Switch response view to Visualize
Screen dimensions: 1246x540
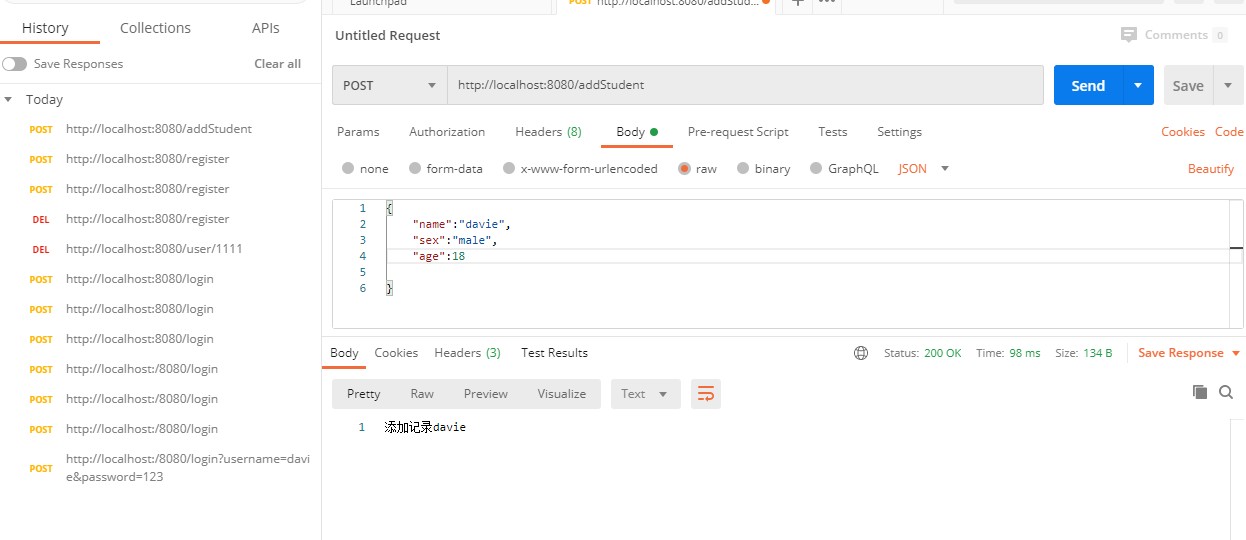click(x=562, y=394)
